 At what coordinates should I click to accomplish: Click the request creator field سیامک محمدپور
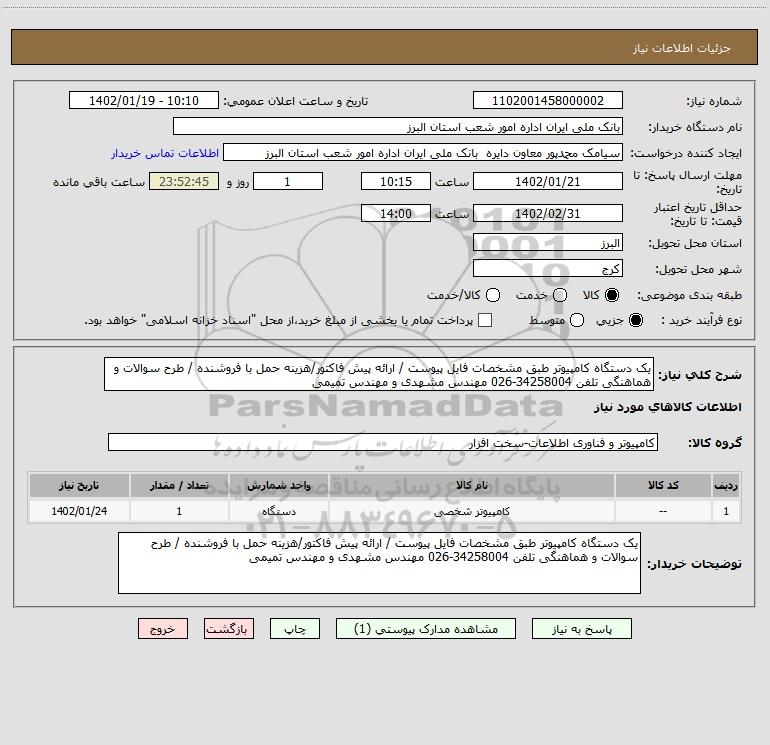coord(423,152)
